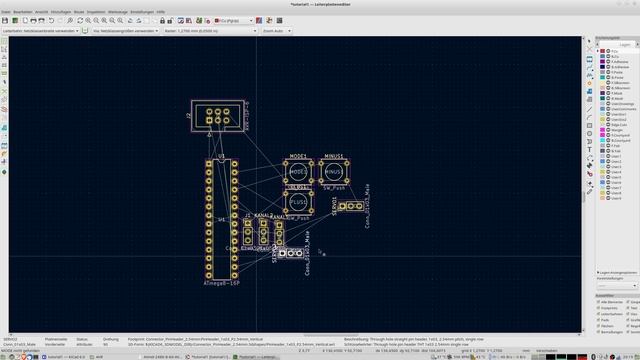Viewport: 640px width, 360px height.
Task: Select the ATmega8-16P footprint U1
Action: pos(222,220)
